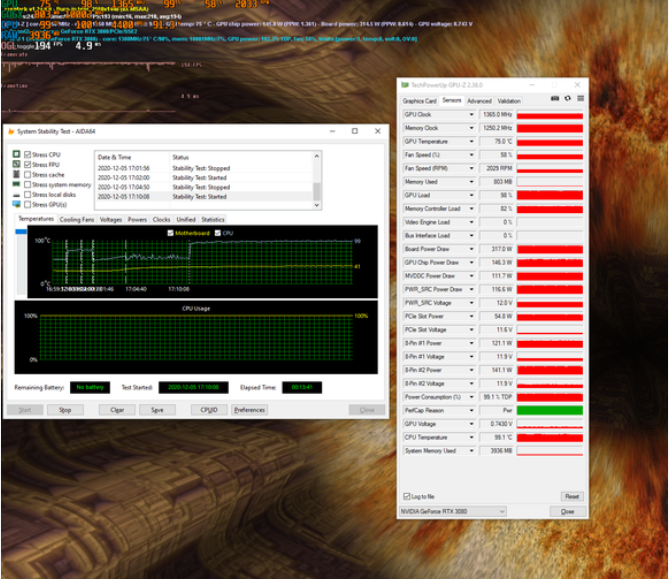Screen dimensions: 669x579
Task: Click the FPU icon beside Stress FPU
Action: (x=16, y=164)
